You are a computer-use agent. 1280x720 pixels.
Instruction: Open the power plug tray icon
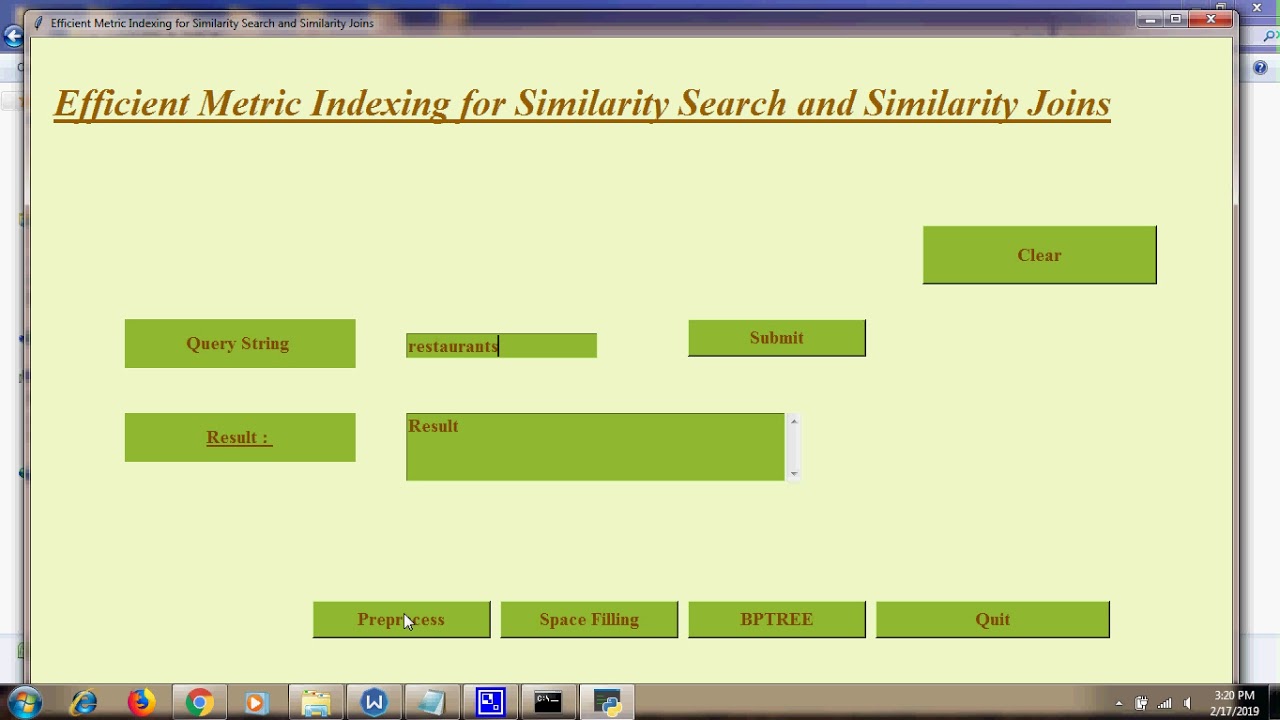tap(1141, 703)
